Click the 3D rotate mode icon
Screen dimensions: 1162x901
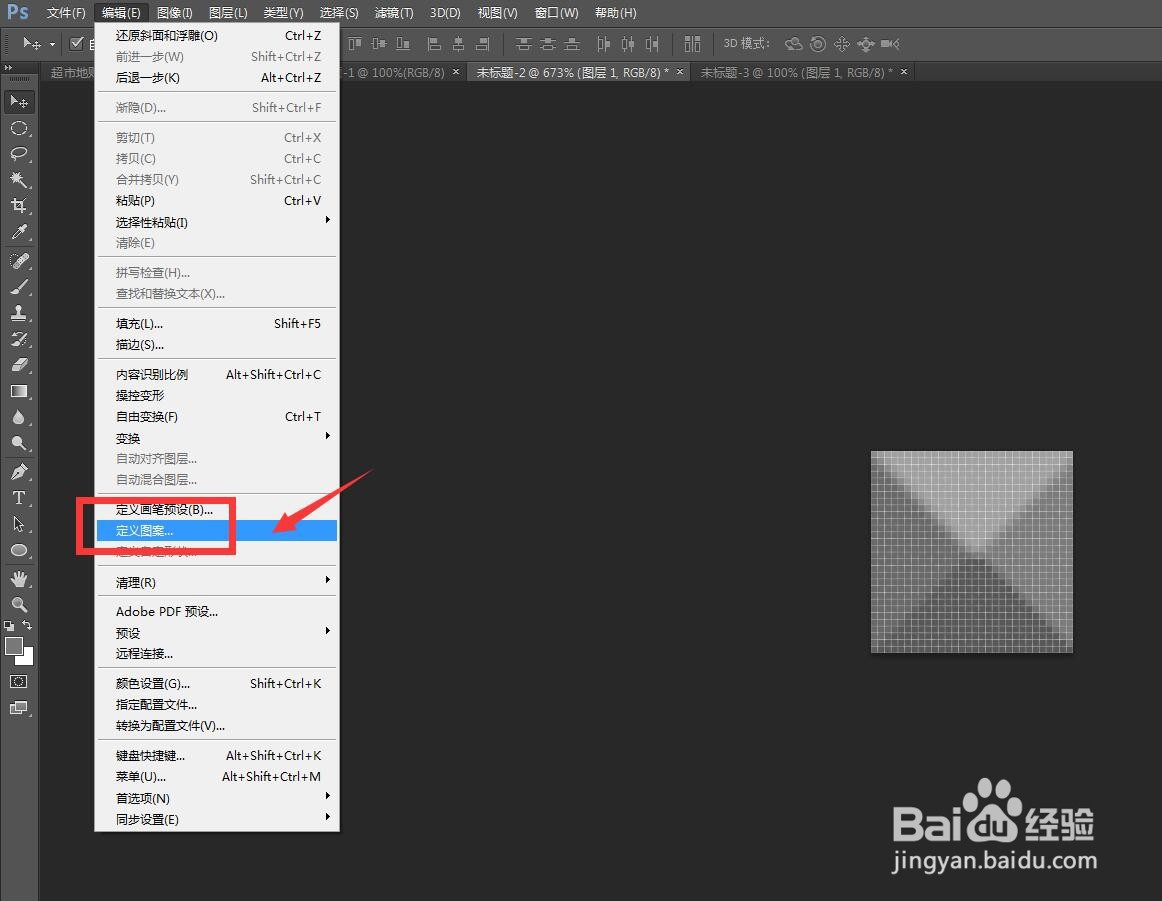(x=793, y=43)
